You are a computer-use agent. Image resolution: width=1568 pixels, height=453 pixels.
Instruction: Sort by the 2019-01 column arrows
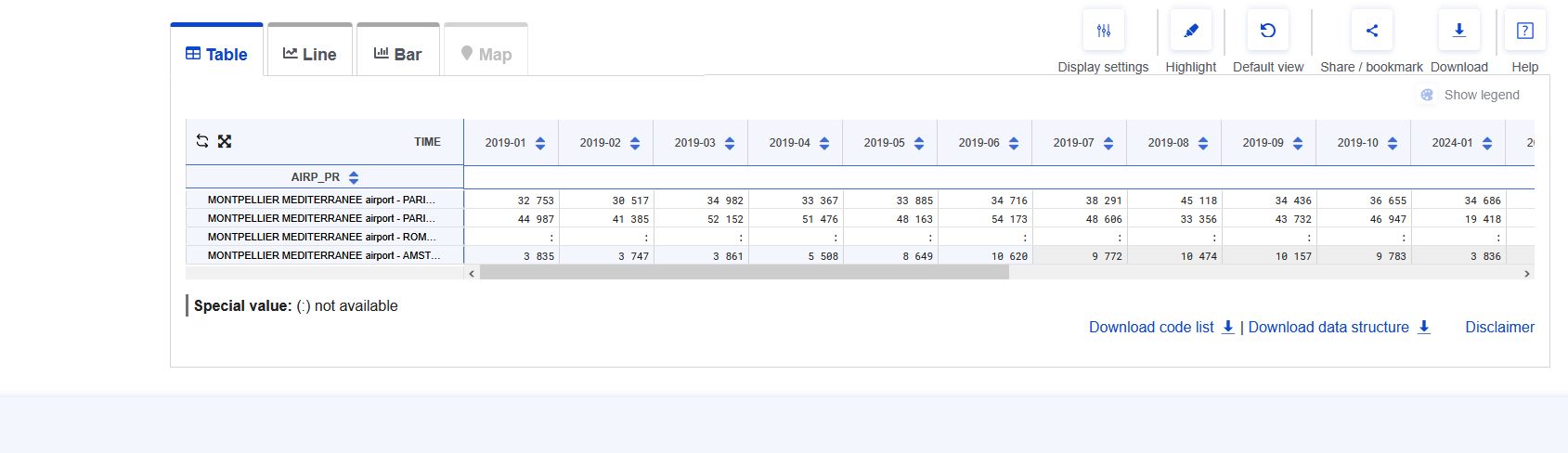540,143
